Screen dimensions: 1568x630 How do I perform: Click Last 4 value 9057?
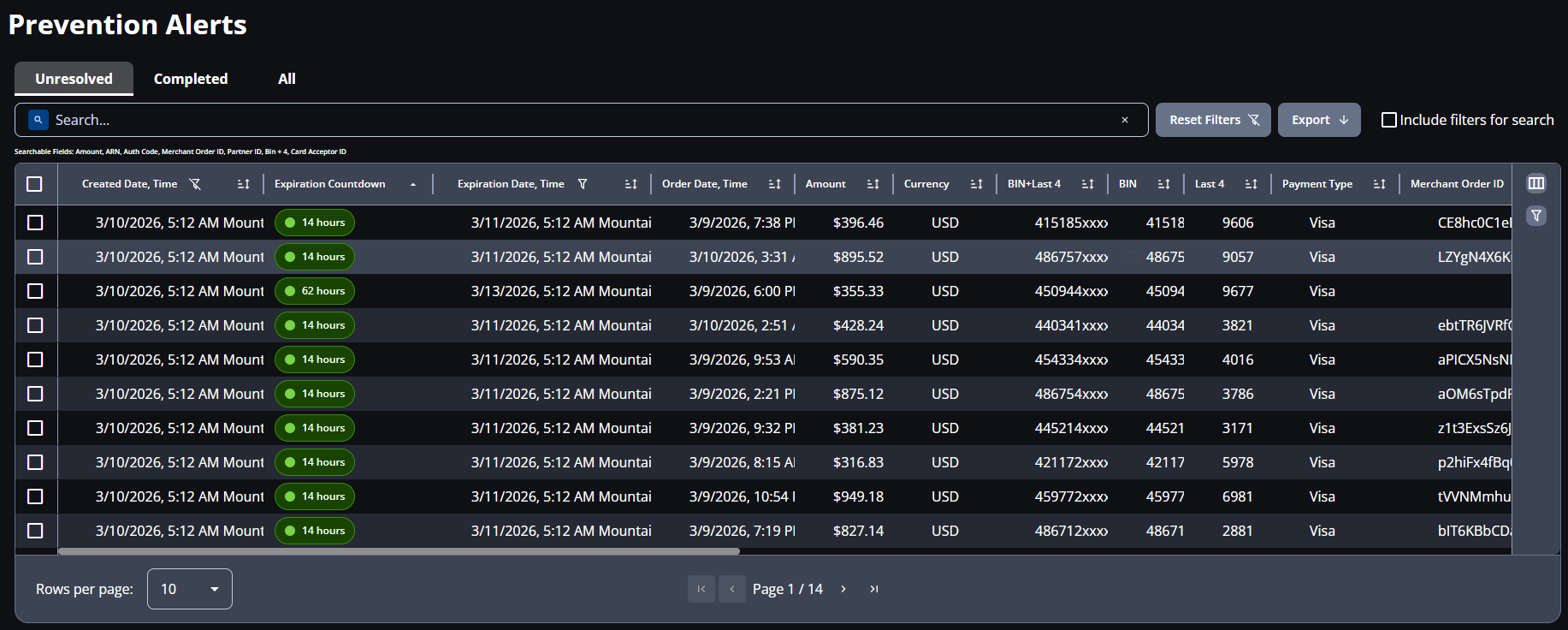[1238, 257]
